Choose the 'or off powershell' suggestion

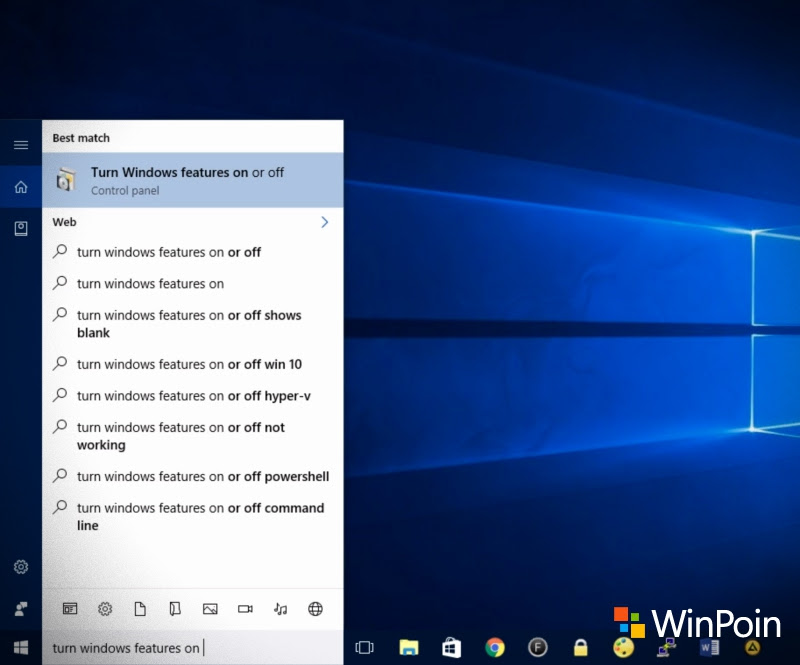tap(193, 476)
